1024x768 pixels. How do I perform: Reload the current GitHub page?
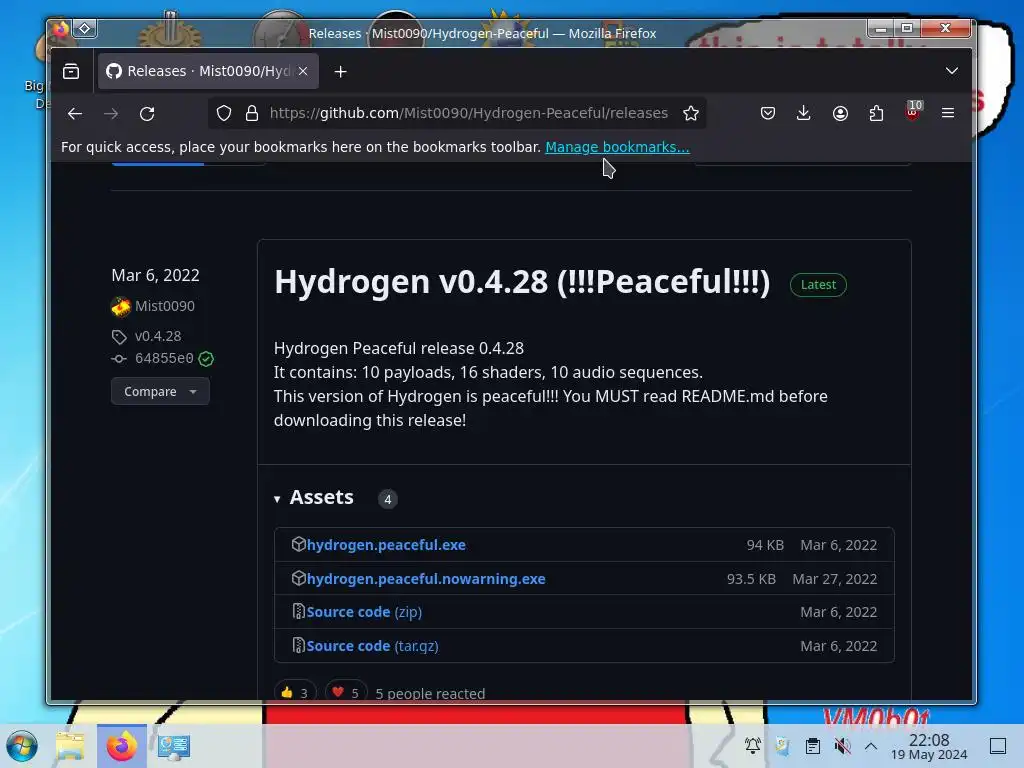tap(147, 114)
